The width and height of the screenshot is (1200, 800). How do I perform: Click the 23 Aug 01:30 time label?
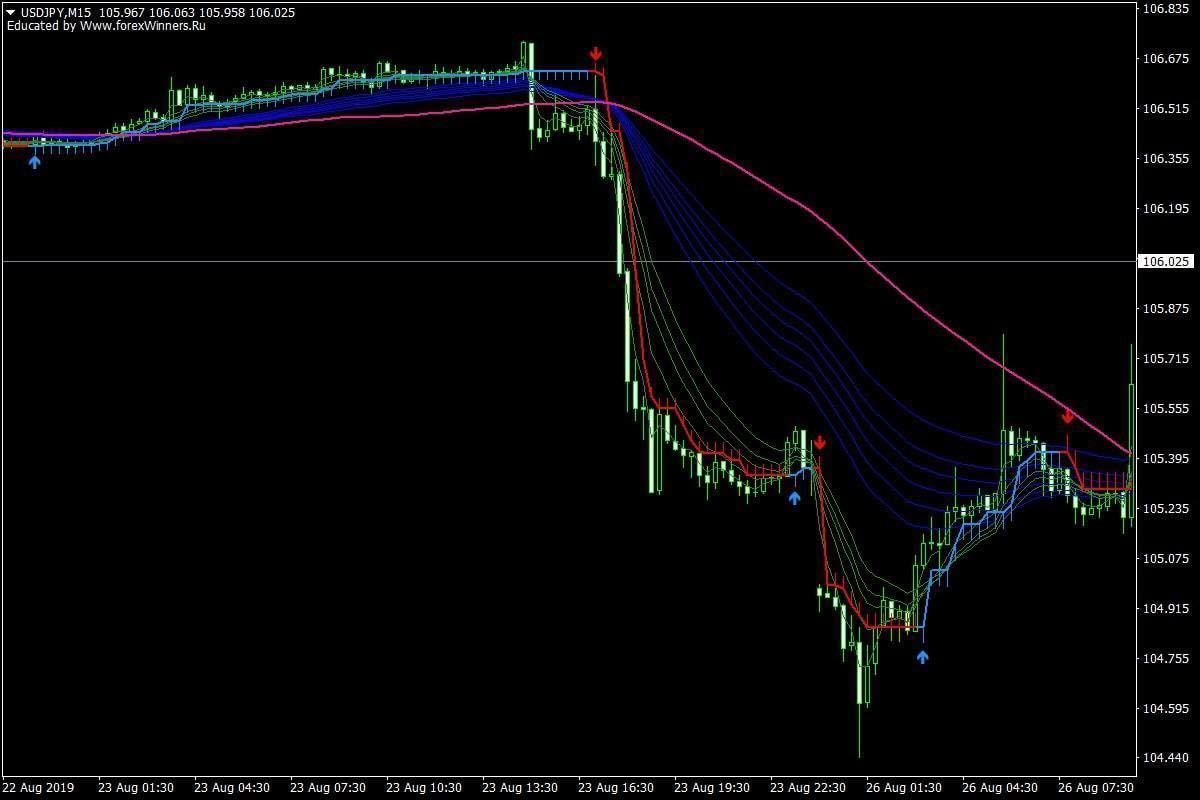coord(136,788)
